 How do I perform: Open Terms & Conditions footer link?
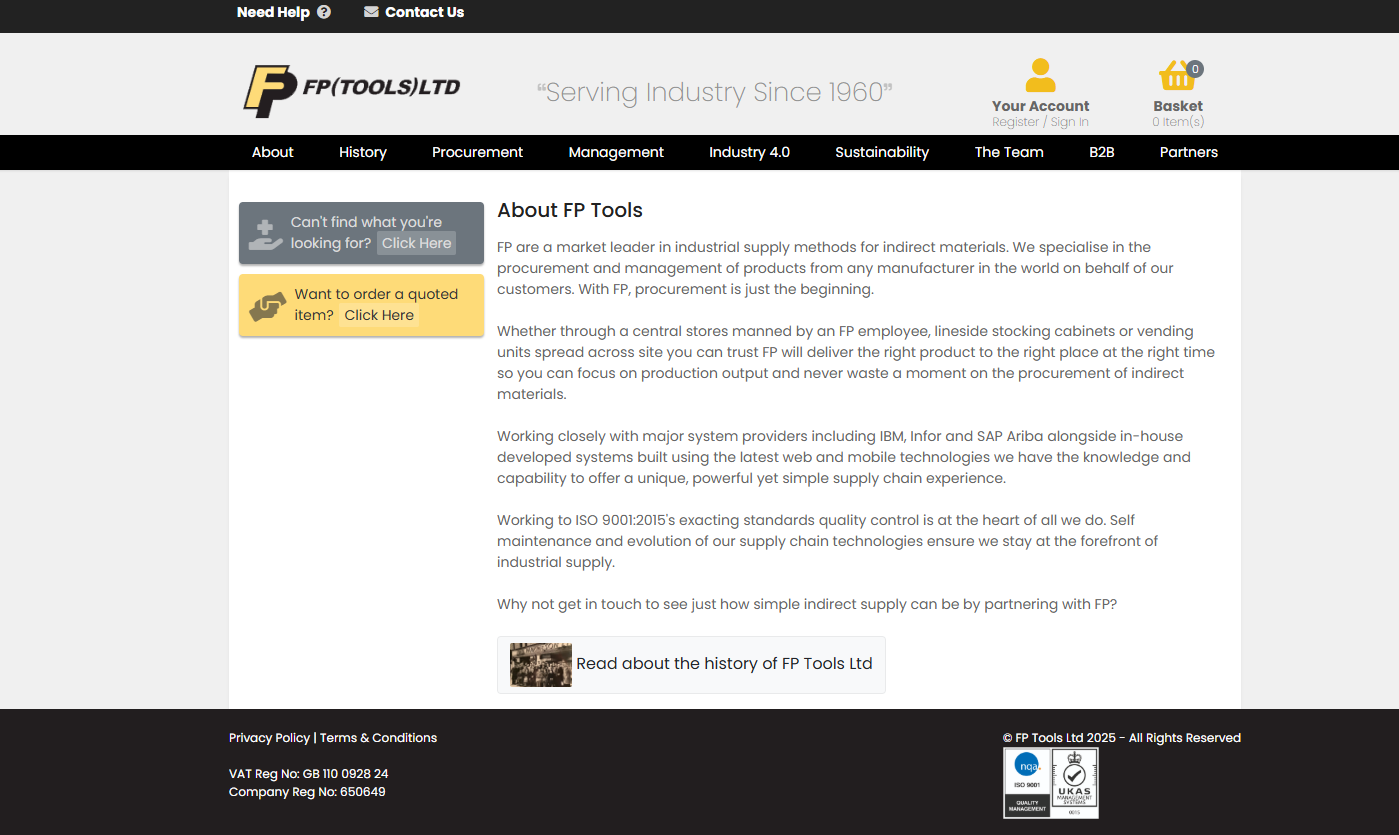click(x=378, y=738)
